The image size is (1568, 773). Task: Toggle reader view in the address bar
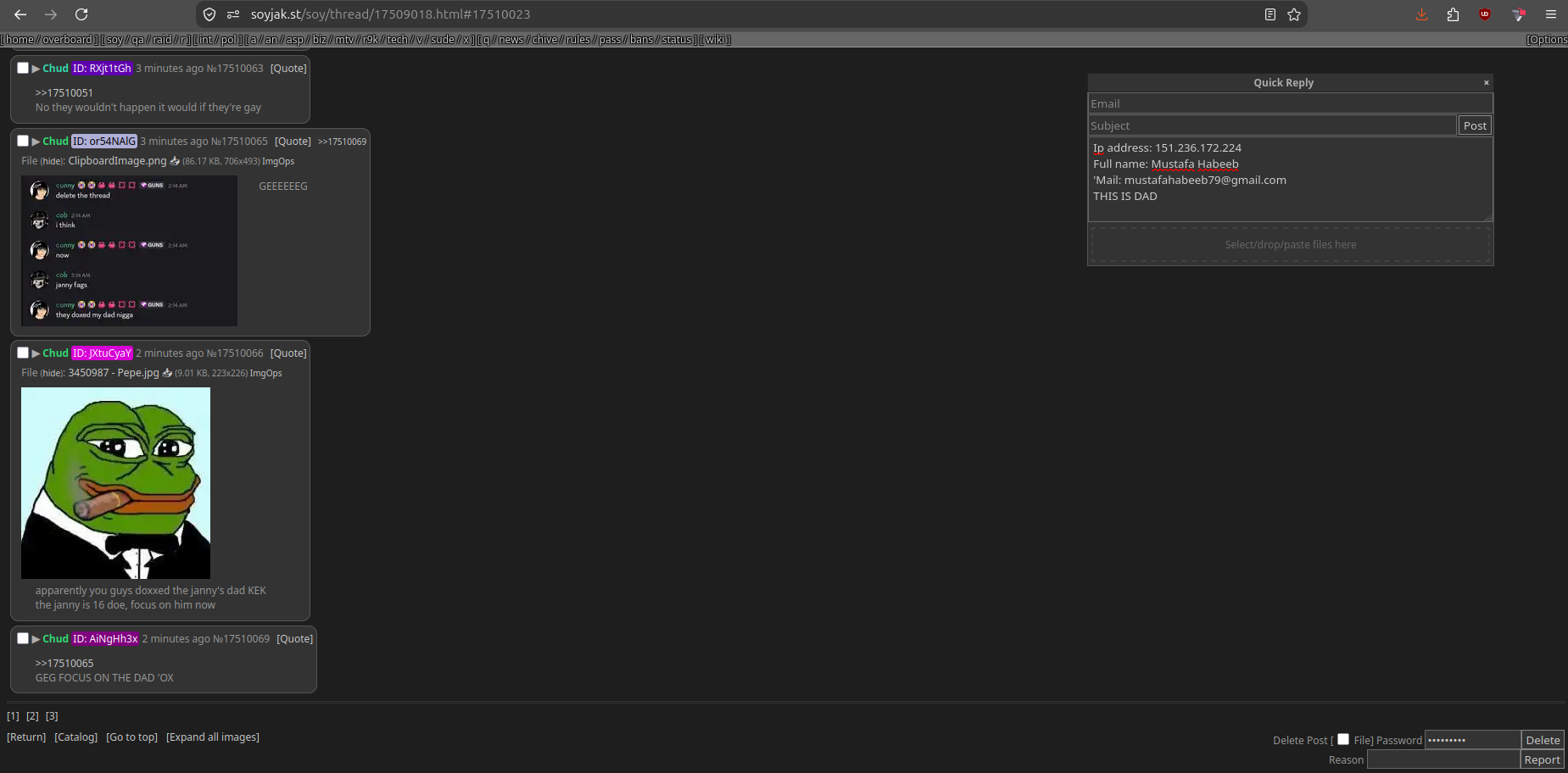tap(1269, 14)
